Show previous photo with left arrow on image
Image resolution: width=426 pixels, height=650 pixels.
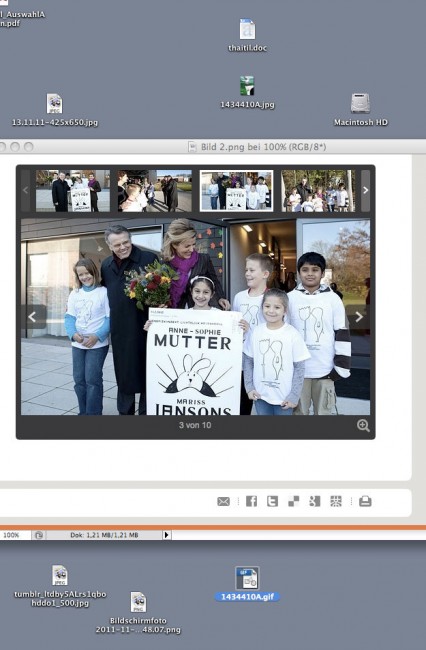33,317
